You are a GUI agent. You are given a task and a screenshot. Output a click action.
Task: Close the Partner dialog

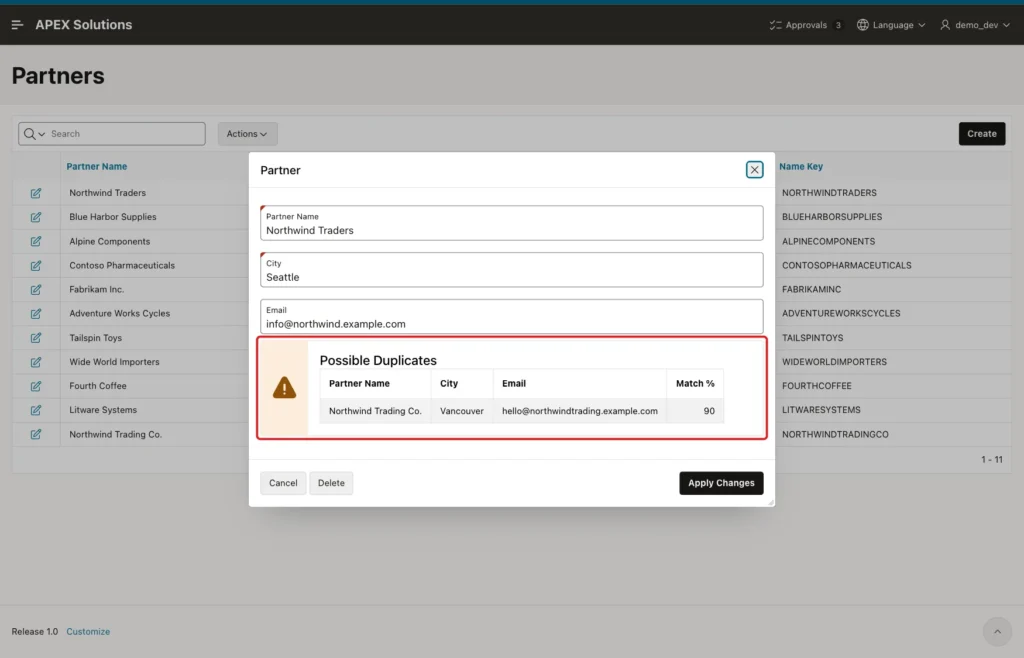pos(754,170)
